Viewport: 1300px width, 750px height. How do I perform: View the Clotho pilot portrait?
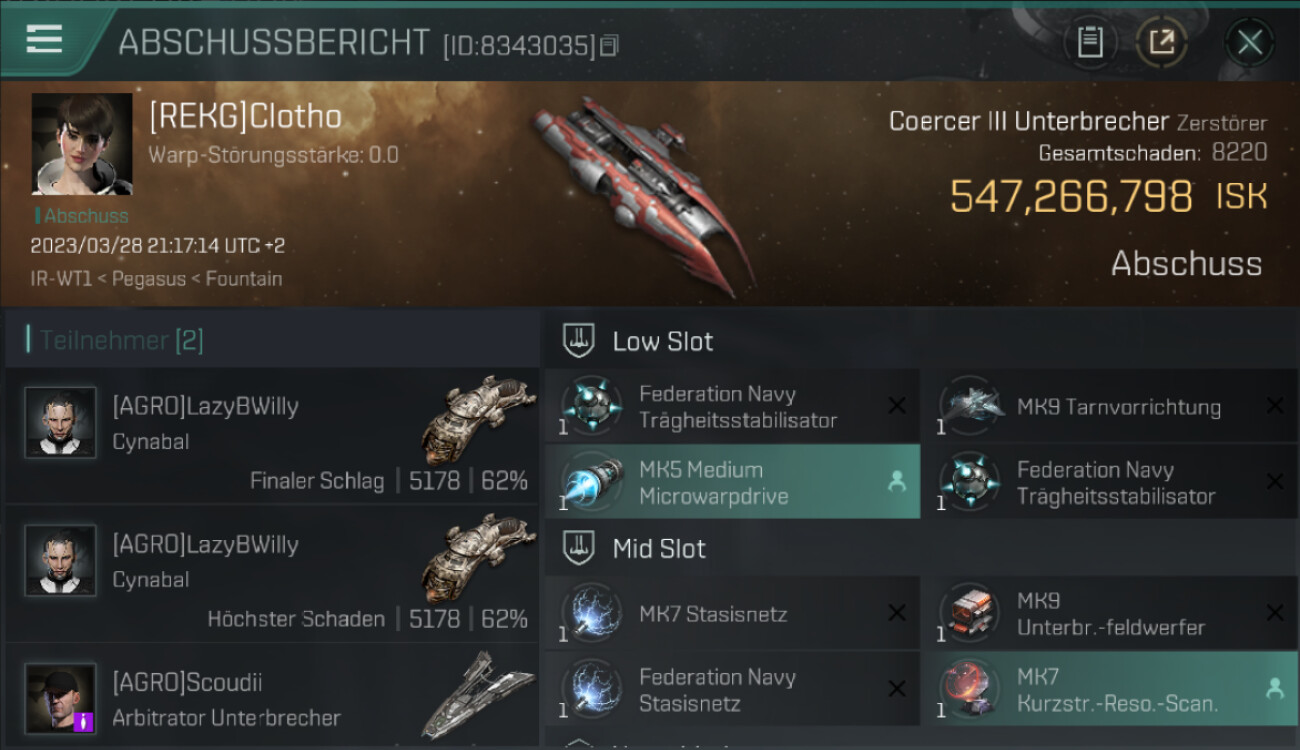point(82,144)
